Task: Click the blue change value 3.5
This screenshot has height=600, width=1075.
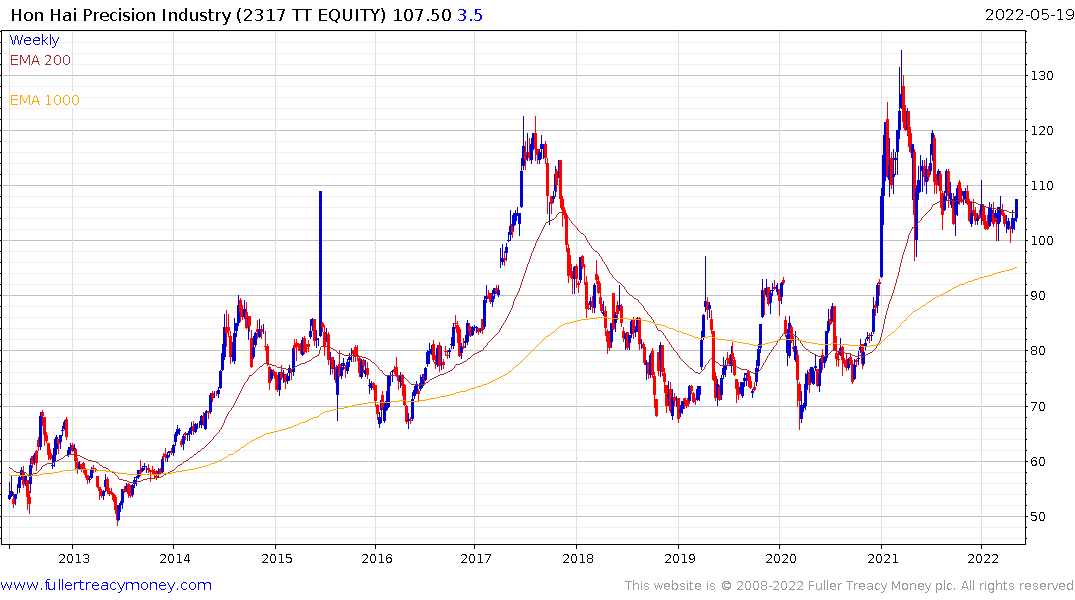Action: [x=470, y=15]
